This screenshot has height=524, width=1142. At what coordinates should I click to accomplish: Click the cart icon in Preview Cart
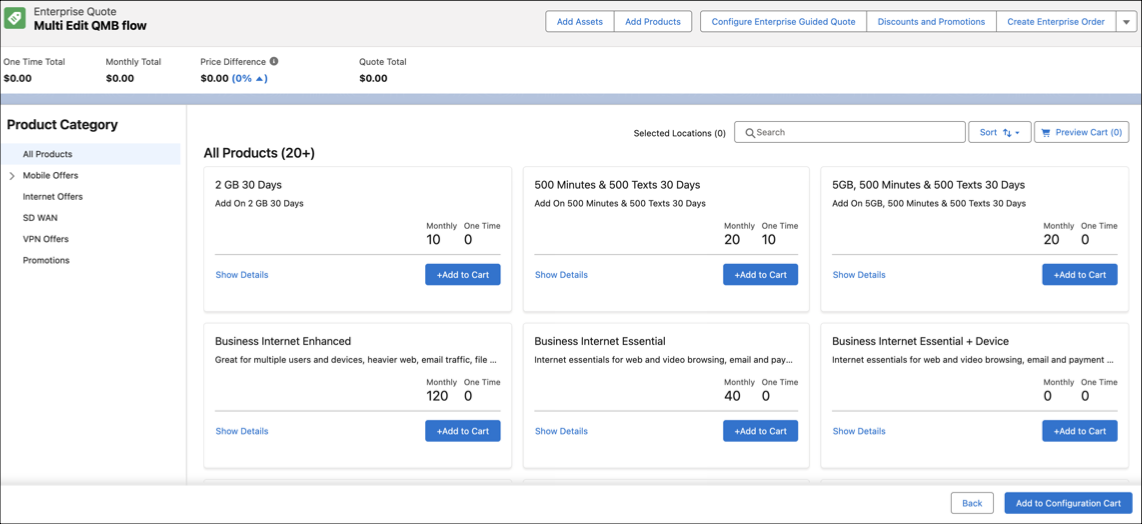(1047, 133)
